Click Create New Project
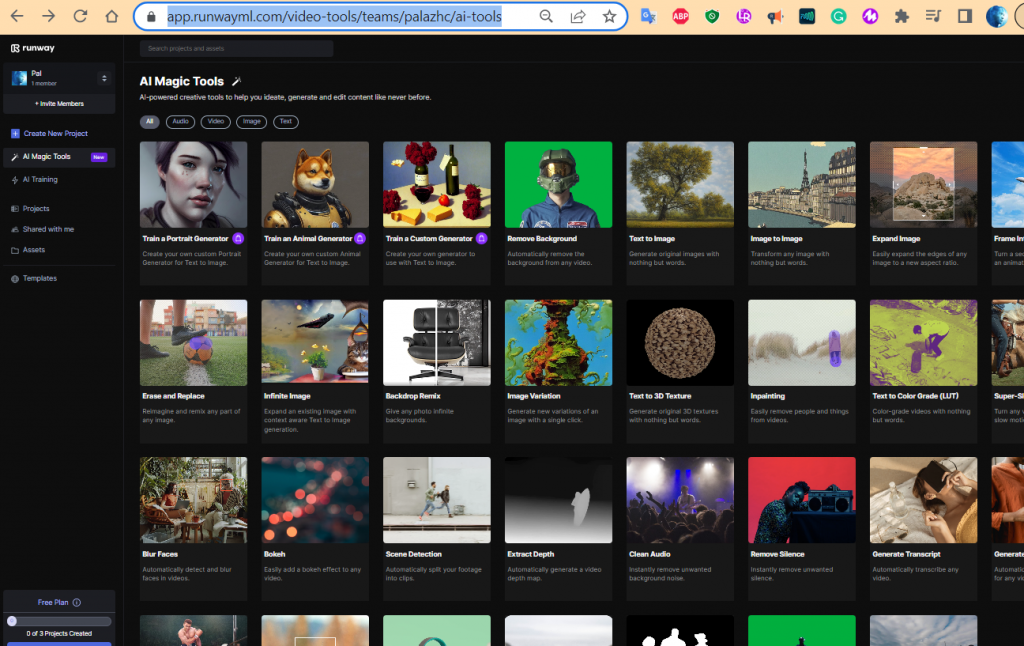 point(50,133)
